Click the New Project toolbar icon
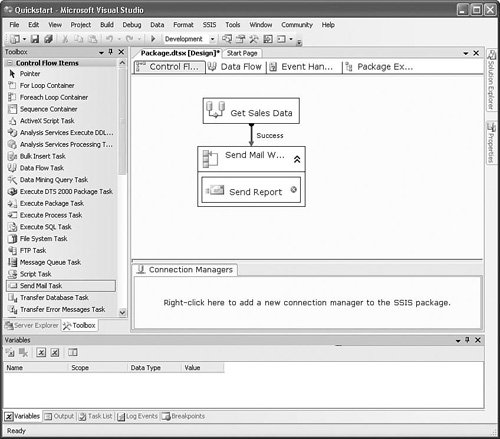The height and width of the screenshot is (439, 500). click(15, 39)
